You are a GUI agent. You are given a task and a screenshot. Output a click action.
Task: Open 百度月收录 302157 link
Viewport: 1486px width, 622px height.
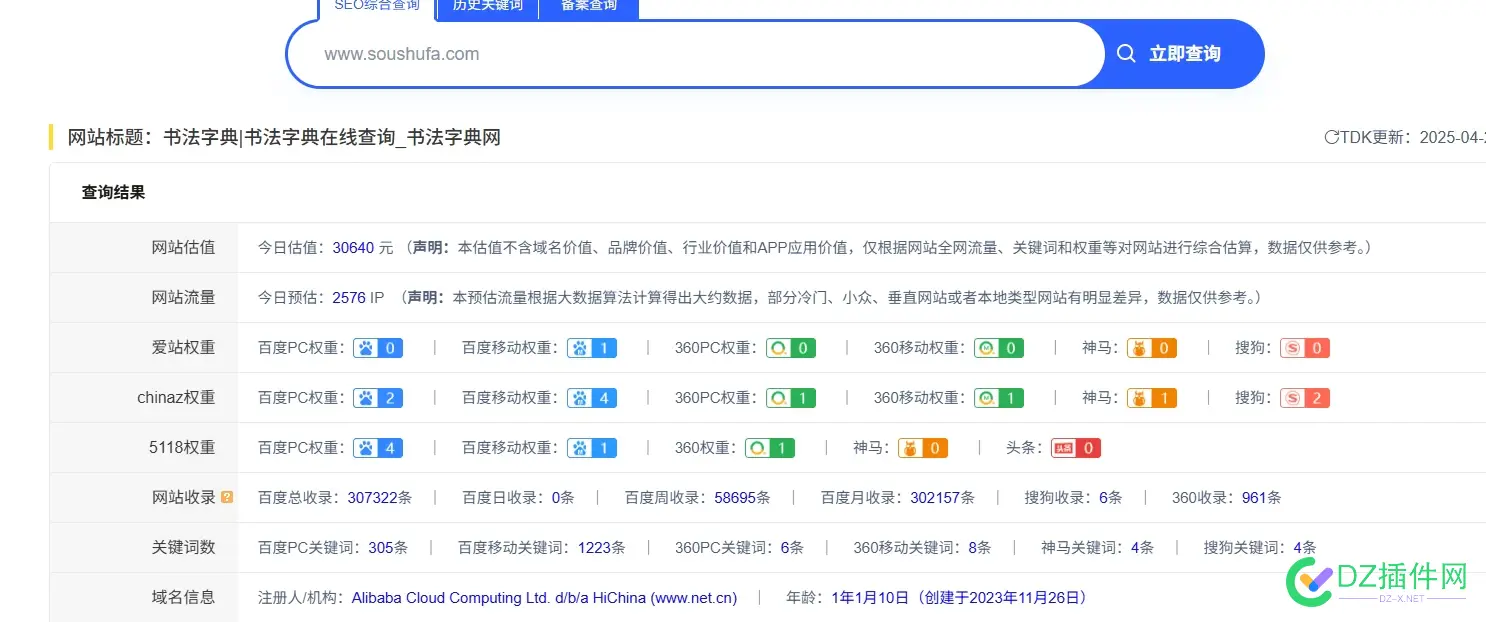pyautogui.click(x=936, y=497)
